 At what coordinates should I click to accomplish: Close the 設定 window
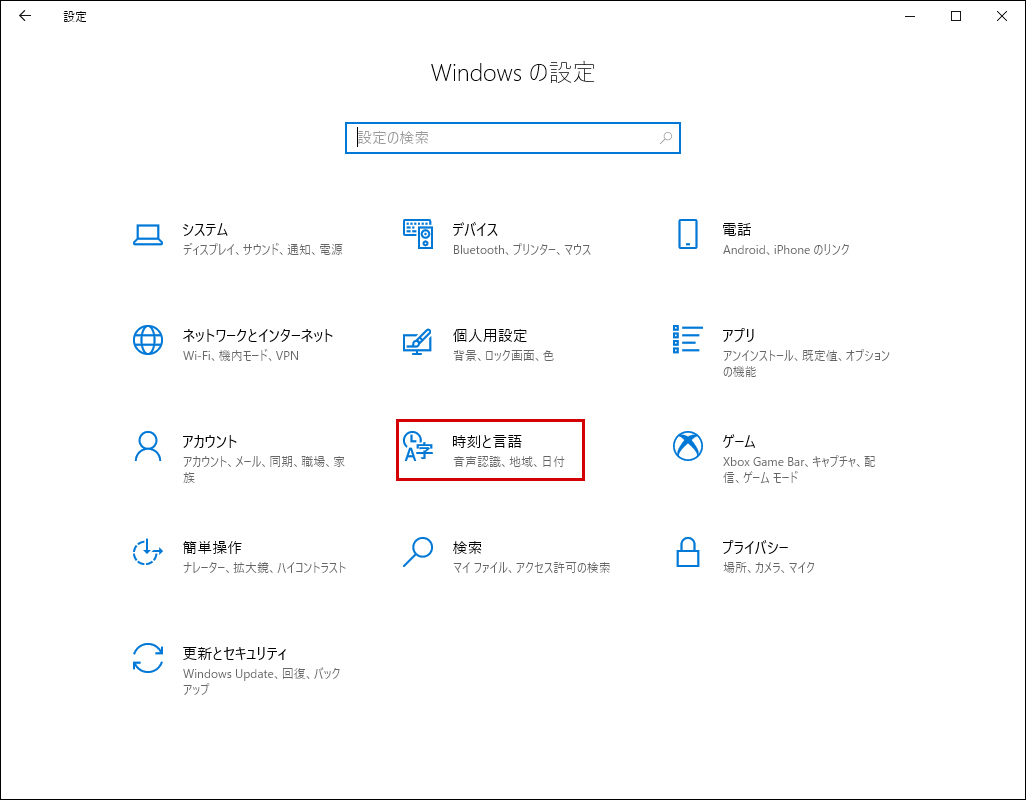click(1002, 16)
